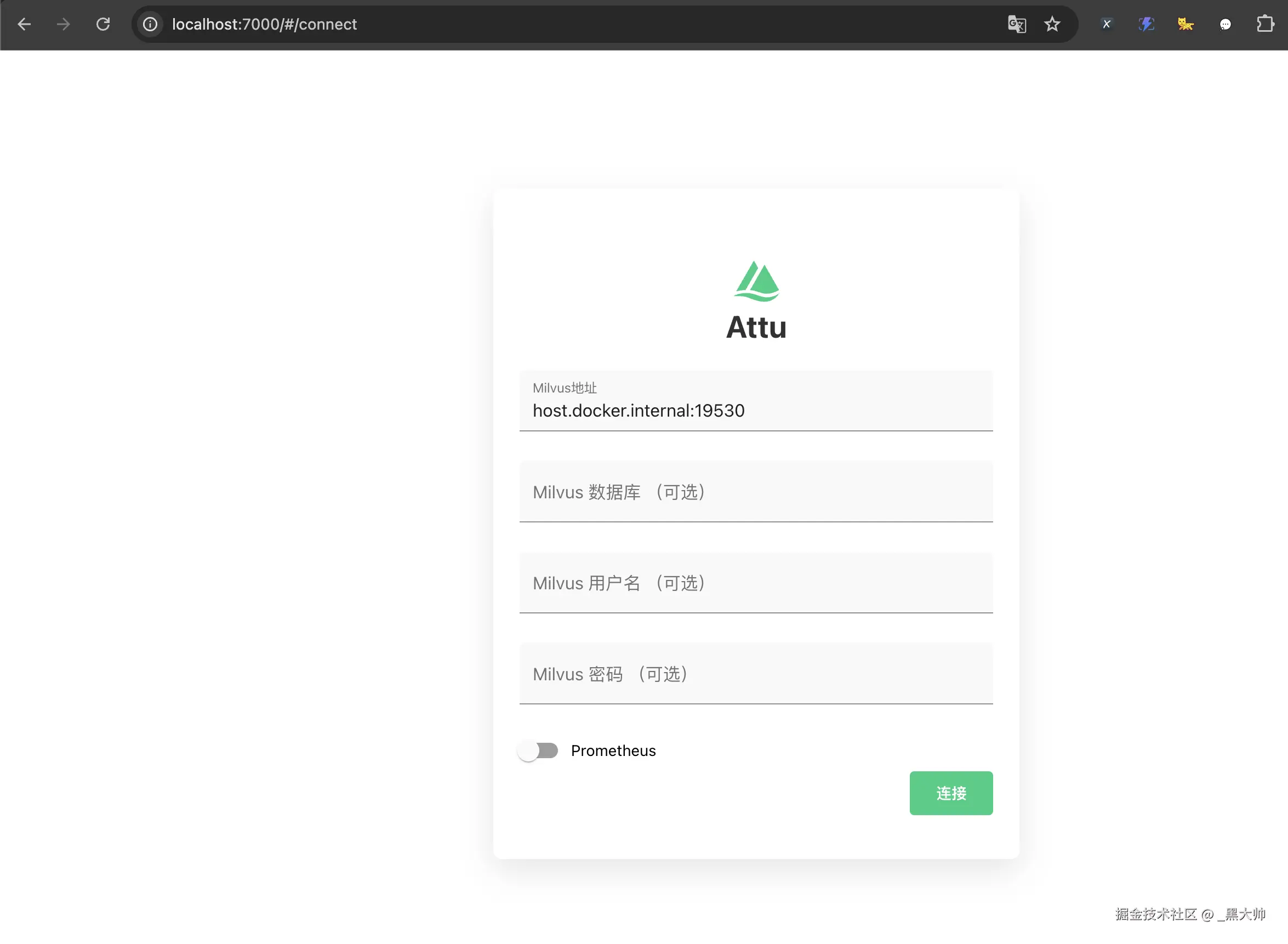Click the localhost:7000 URL address bar
Screen dimensions: 1288x944
tap(514, 24)
